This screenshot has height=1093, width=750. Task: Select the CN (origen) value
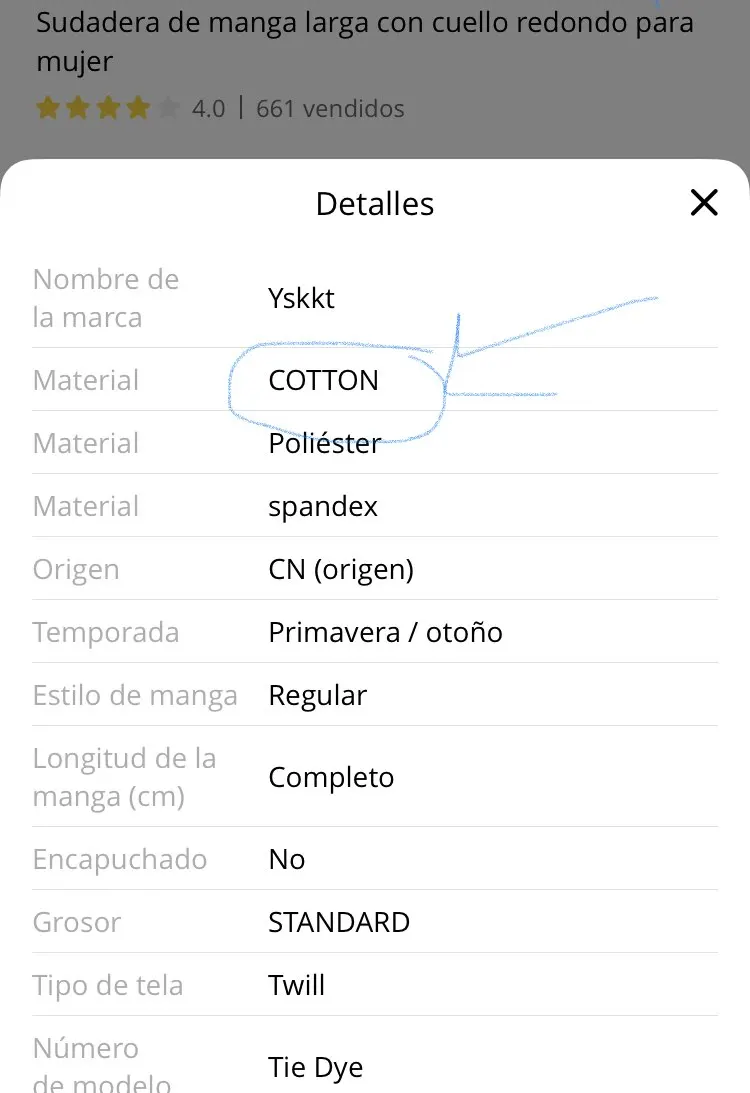[x=341, y=570]
